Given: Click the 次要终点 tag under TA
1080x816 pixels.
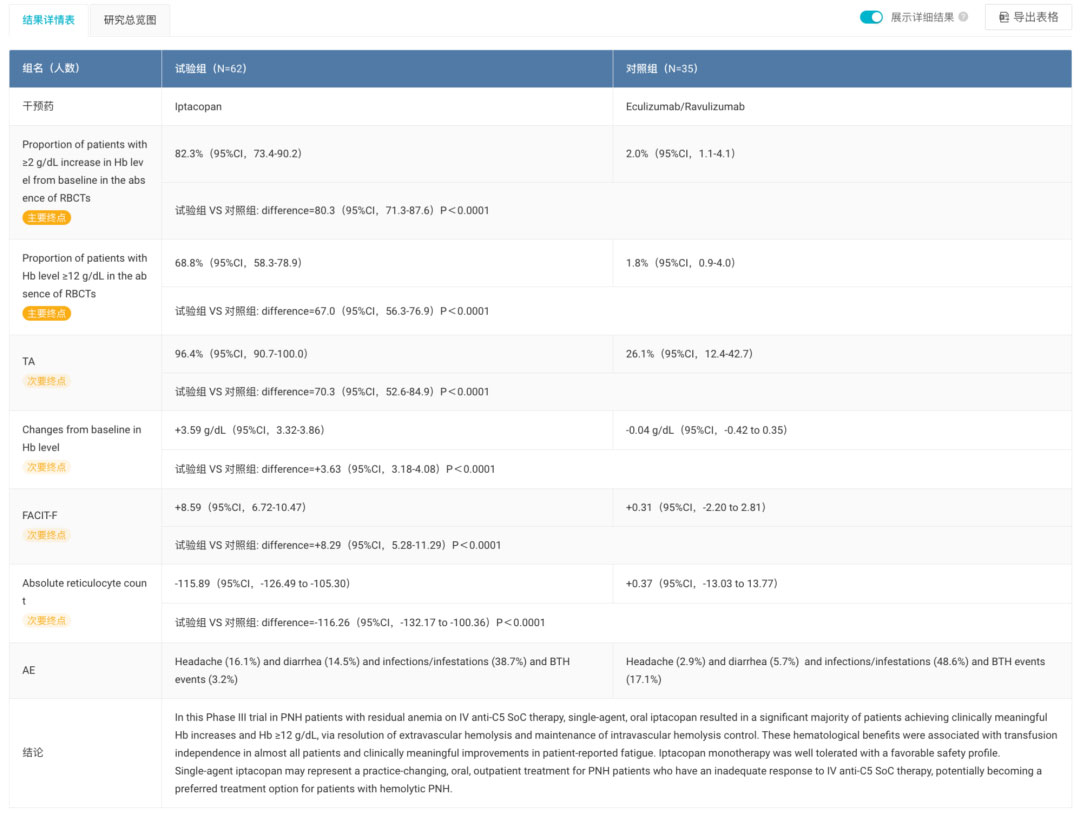Looking at the screenshot, I should click(x=47, y=381).
